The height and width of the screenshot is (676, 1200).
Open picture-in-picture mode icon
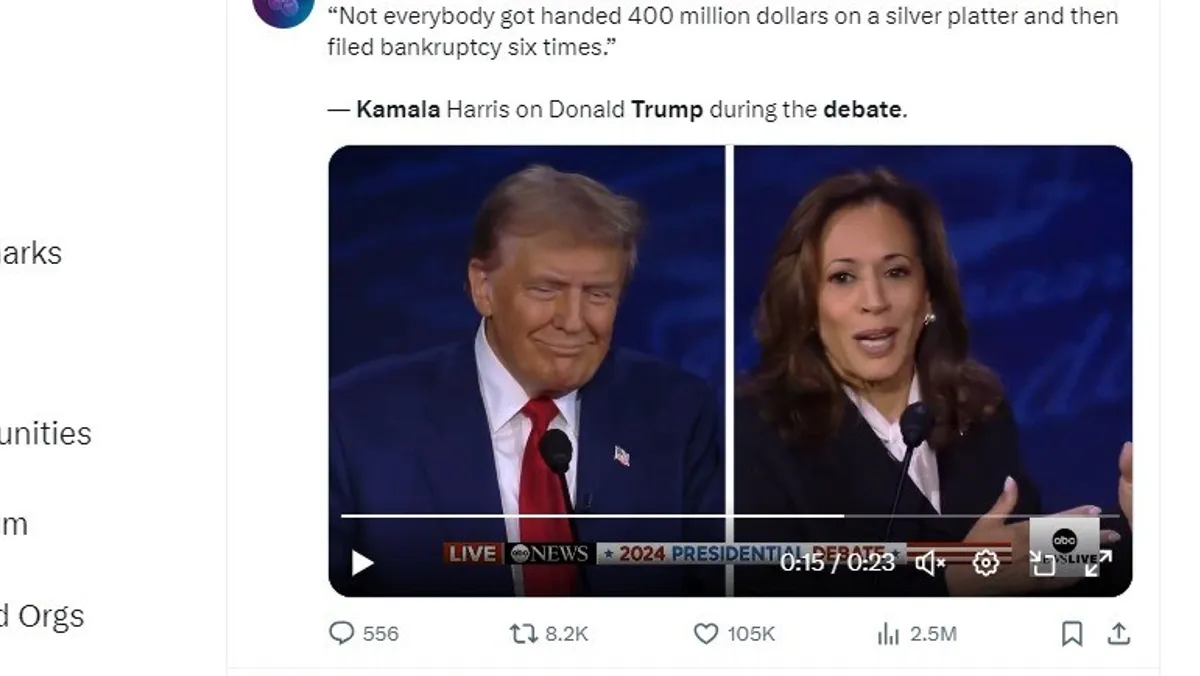(x=1043, y=563)
